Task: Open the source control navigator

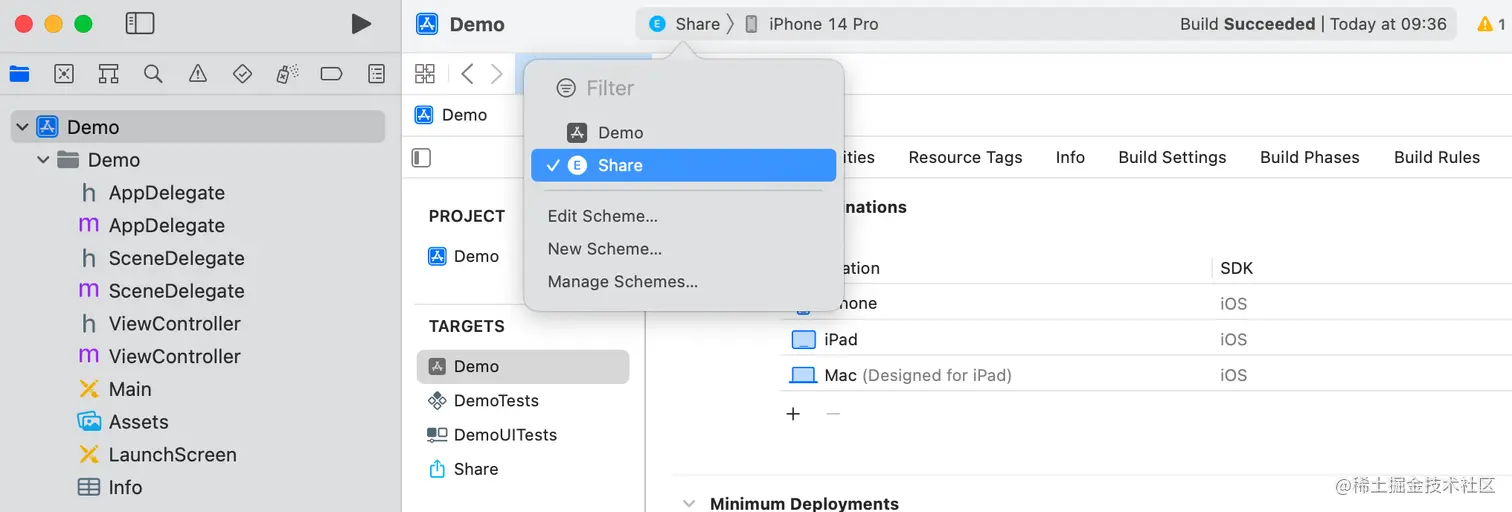Action: click(x=64, y=73)
